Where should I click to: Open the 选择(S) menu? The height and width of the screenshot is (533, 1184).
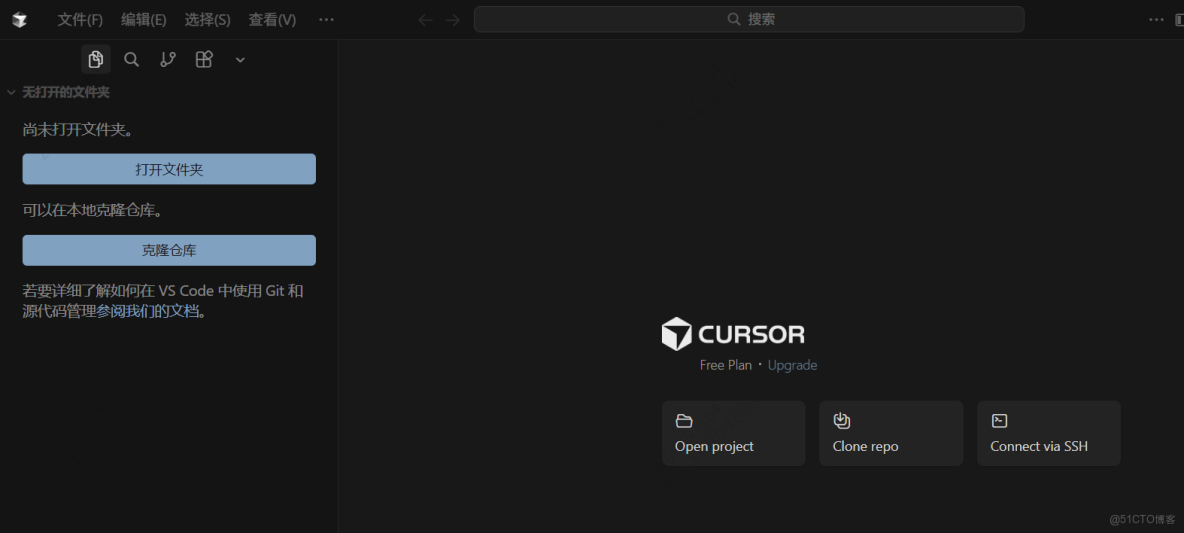click(x=207, y=20)
